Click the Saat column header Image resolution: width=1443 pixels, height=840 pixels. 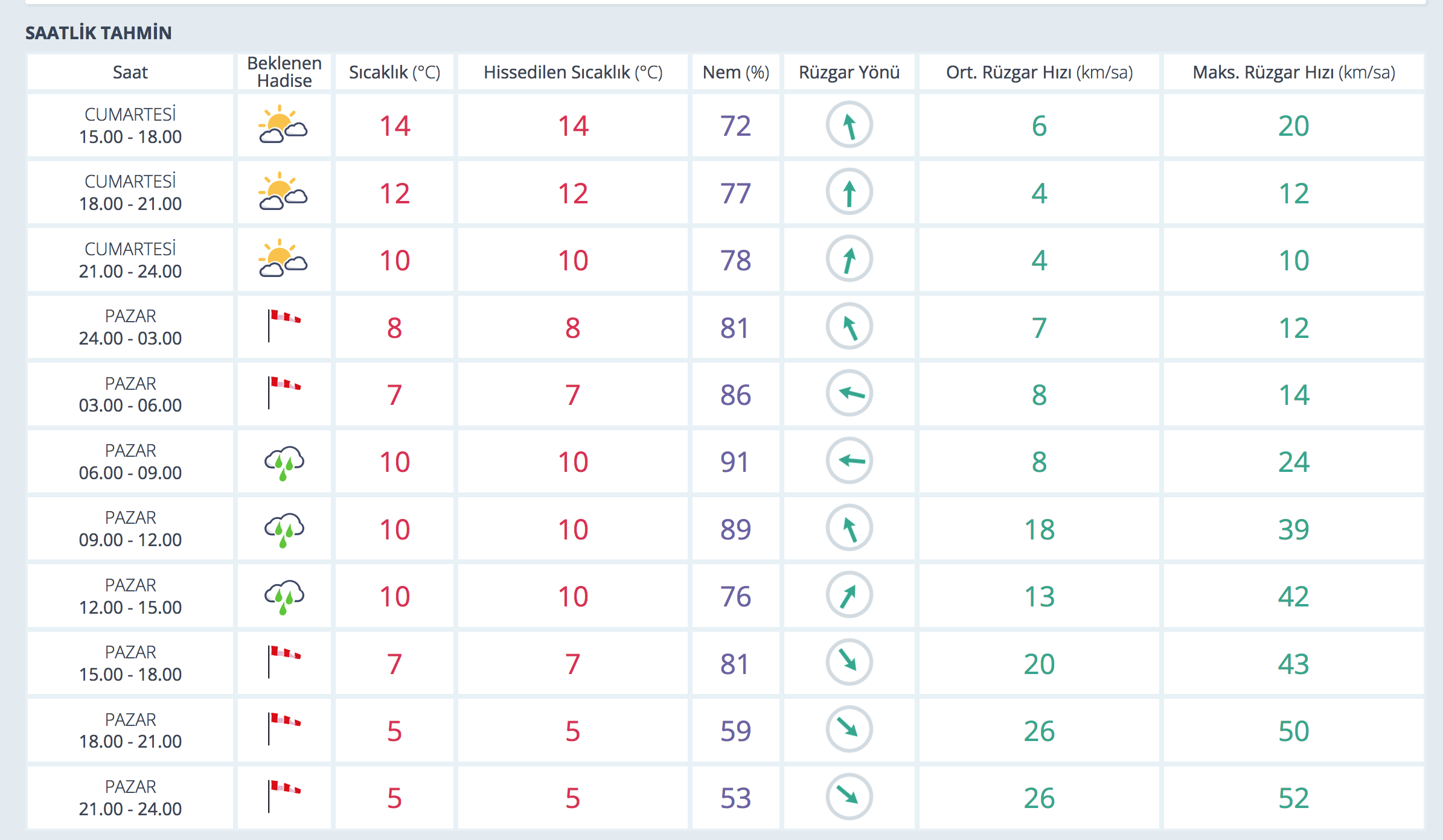[130, 72]
